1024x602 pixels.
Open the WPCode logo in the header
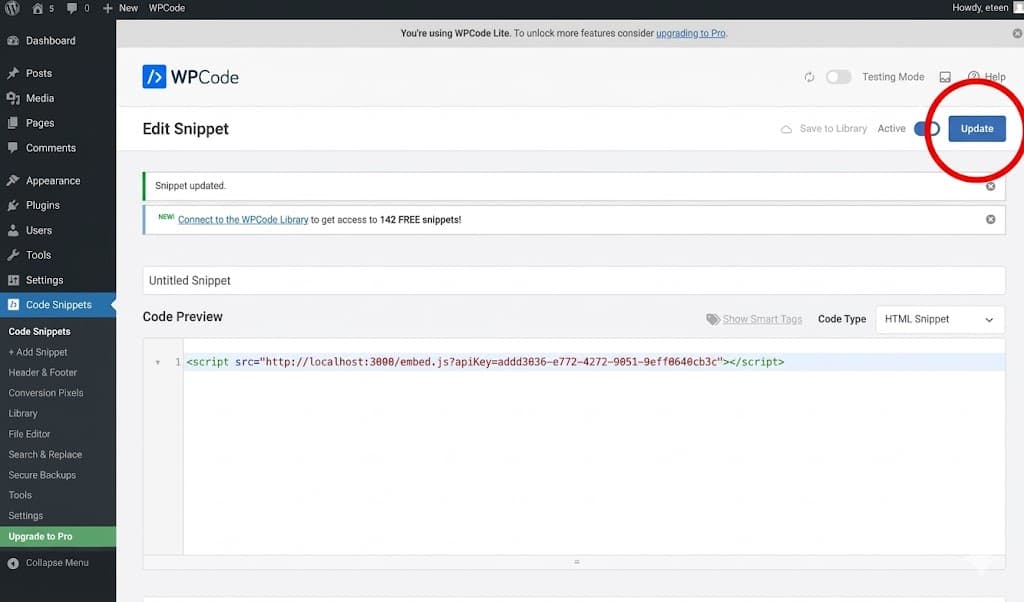pyautogui.click(x=190, y=77)
